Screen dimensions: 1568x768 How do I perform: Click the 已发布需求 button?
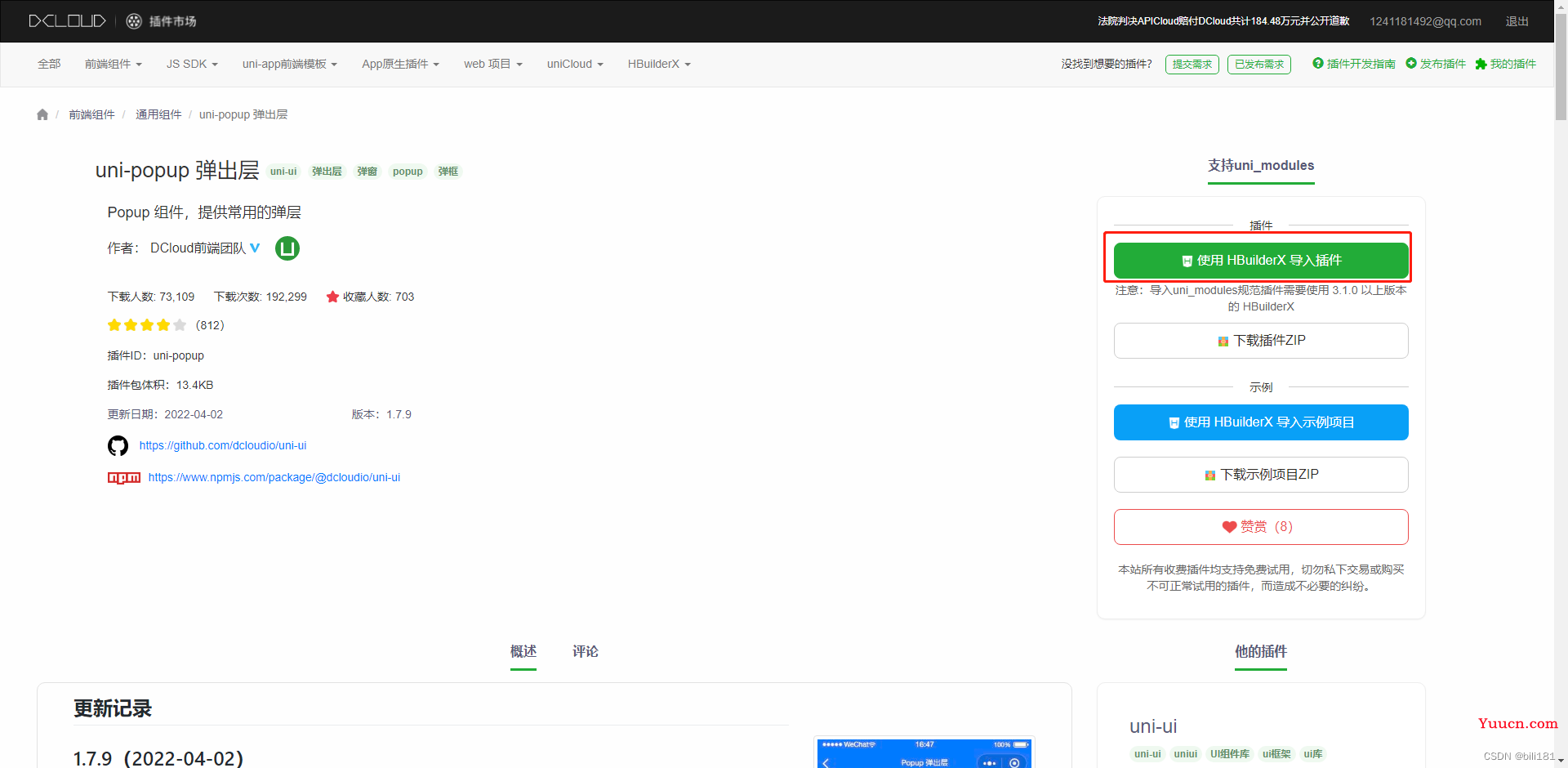[1259, 65]
